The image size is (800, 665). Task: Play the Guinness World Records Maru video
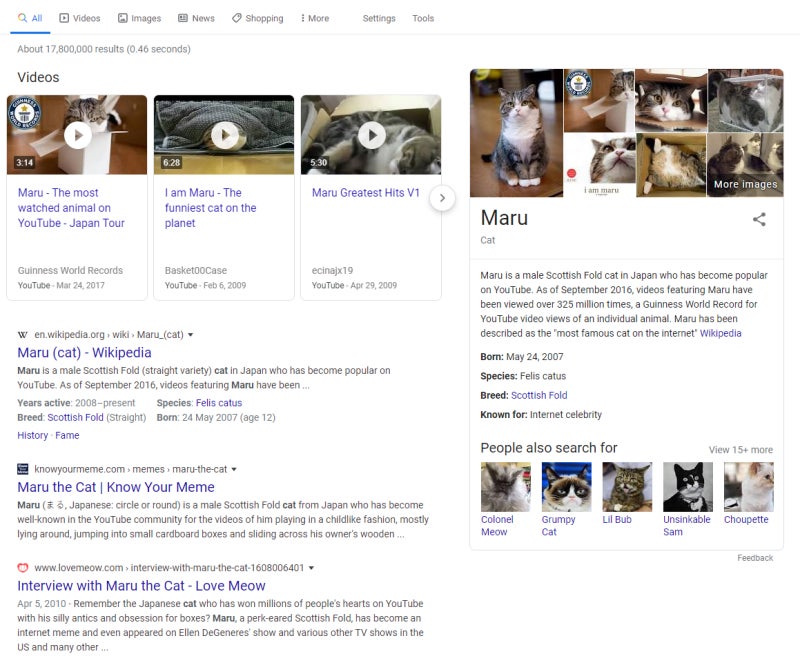point(78,135)
